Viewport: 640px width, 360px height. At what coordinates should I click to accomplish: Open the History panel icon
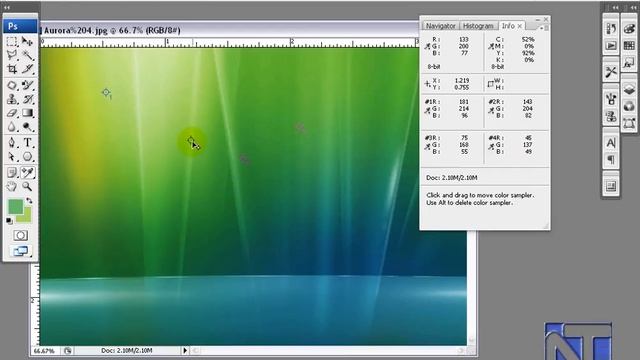point(611,29)
